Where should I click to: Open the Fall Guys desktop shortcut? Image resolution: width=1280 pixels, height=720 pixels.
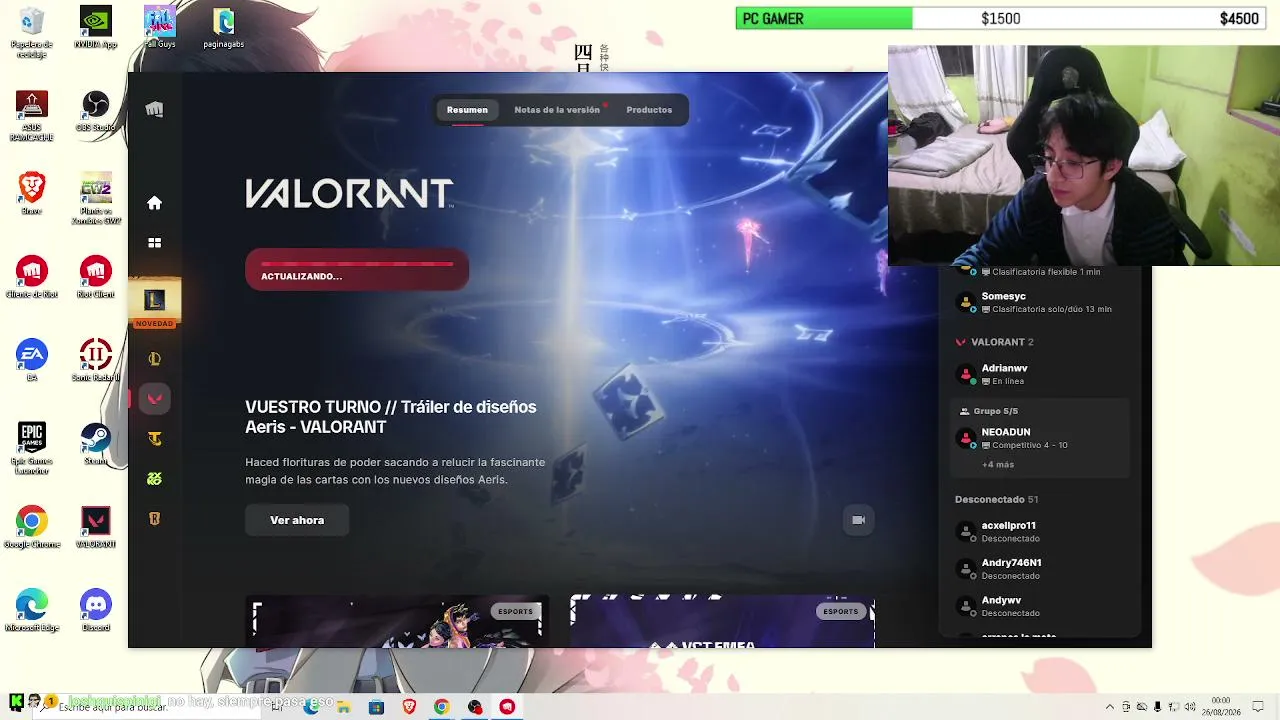coord(160,28)
